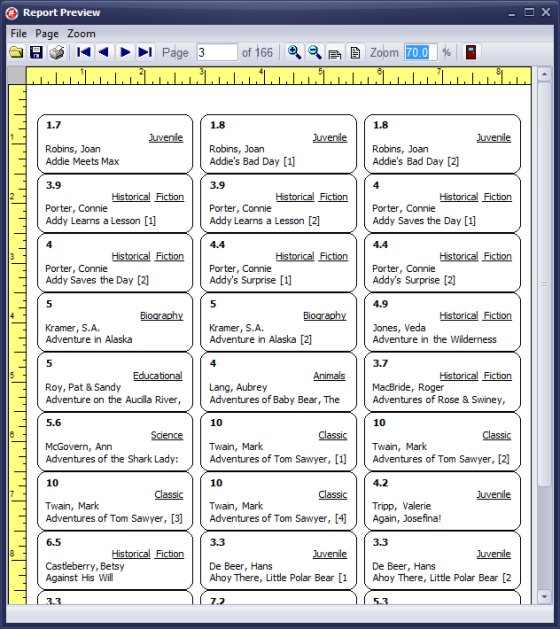Click reading level '3.7' on MacBride label
This screenshot has height=629, width=560.
(x=380, y=363)
